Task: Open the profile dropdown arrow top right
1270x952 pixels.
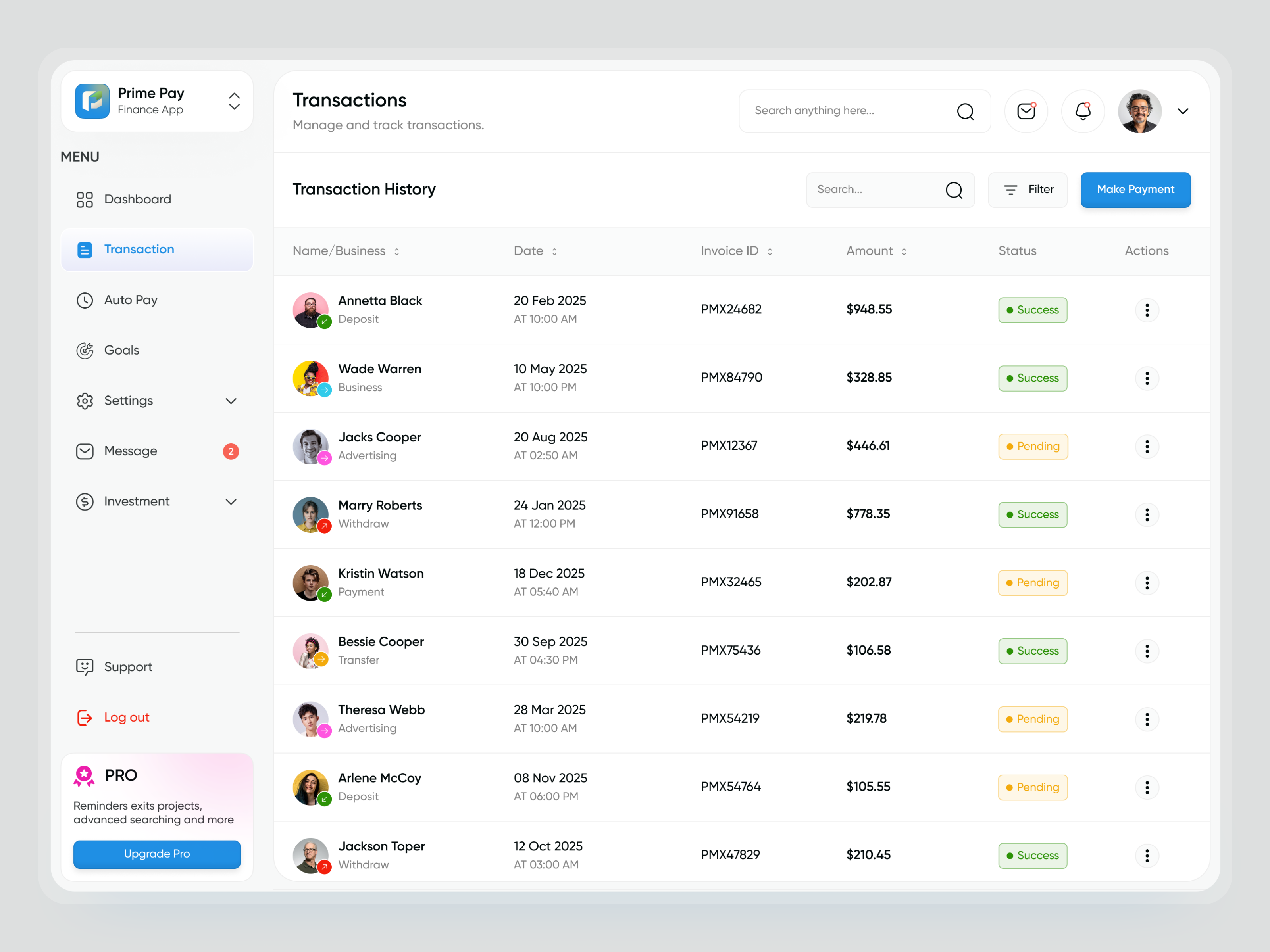Action: click(1183, 111)
